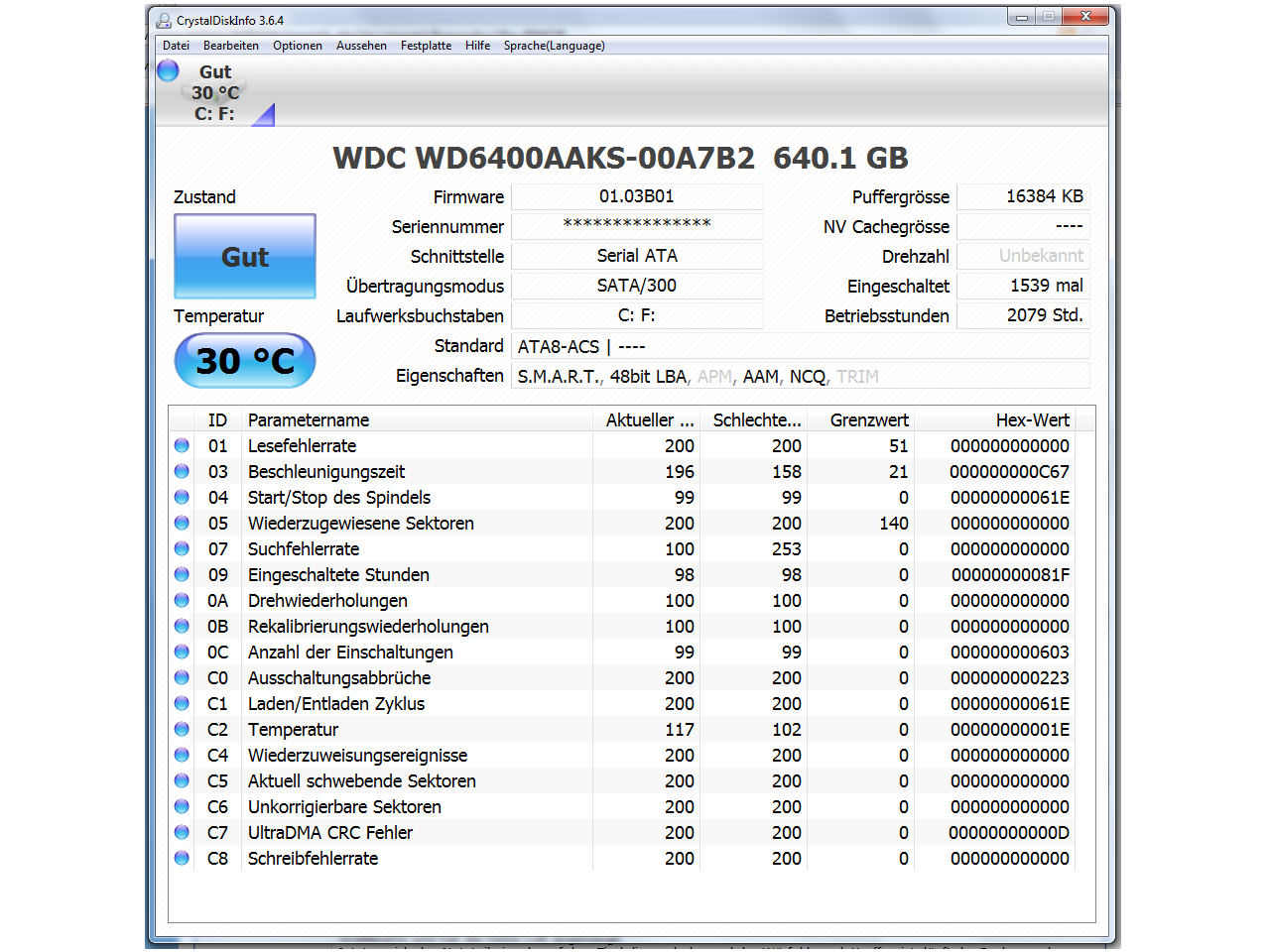Click the CrystalDiskInfo title bar app icon

tap(164, 20)
